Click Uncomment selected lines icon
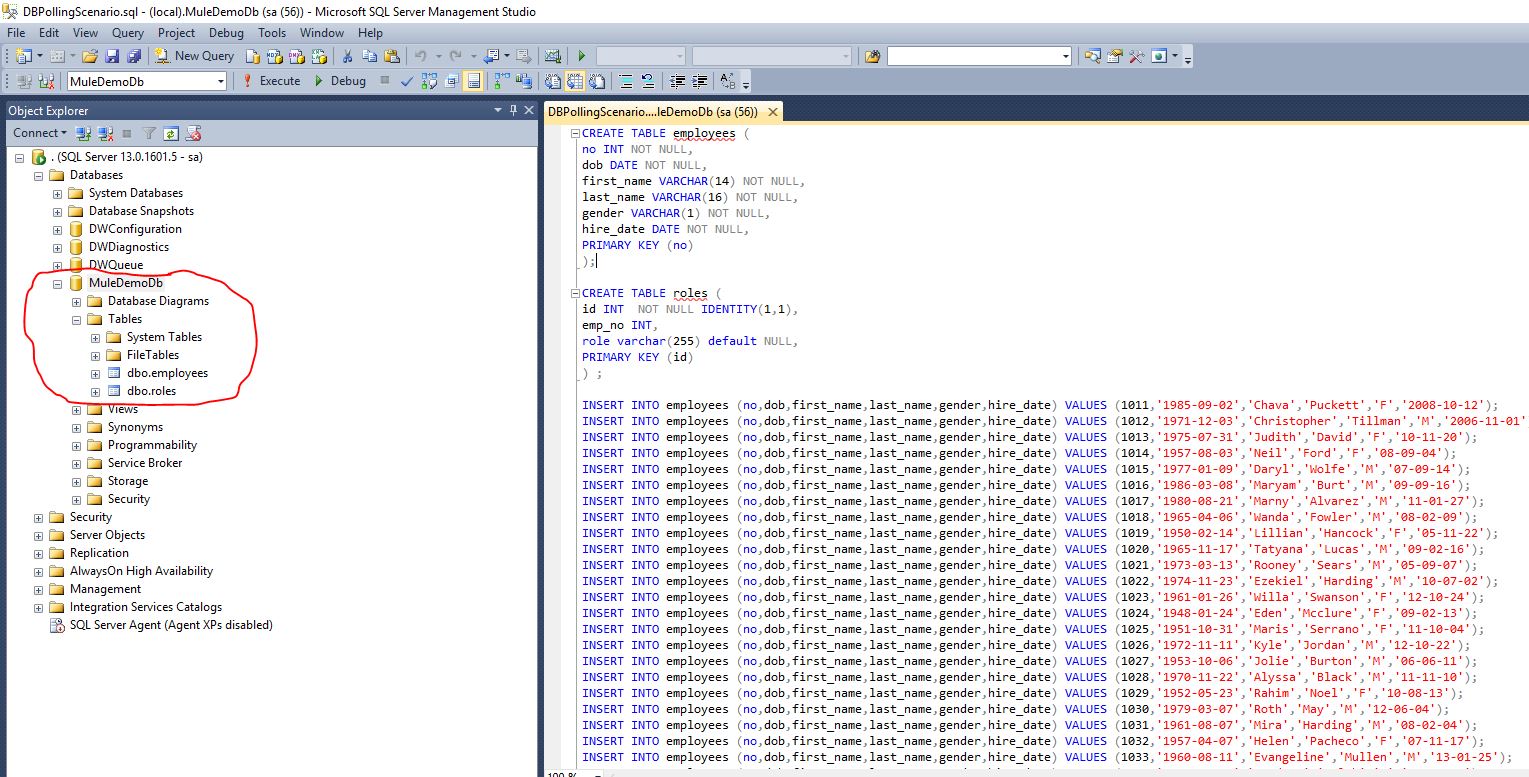 click(648, 81)
